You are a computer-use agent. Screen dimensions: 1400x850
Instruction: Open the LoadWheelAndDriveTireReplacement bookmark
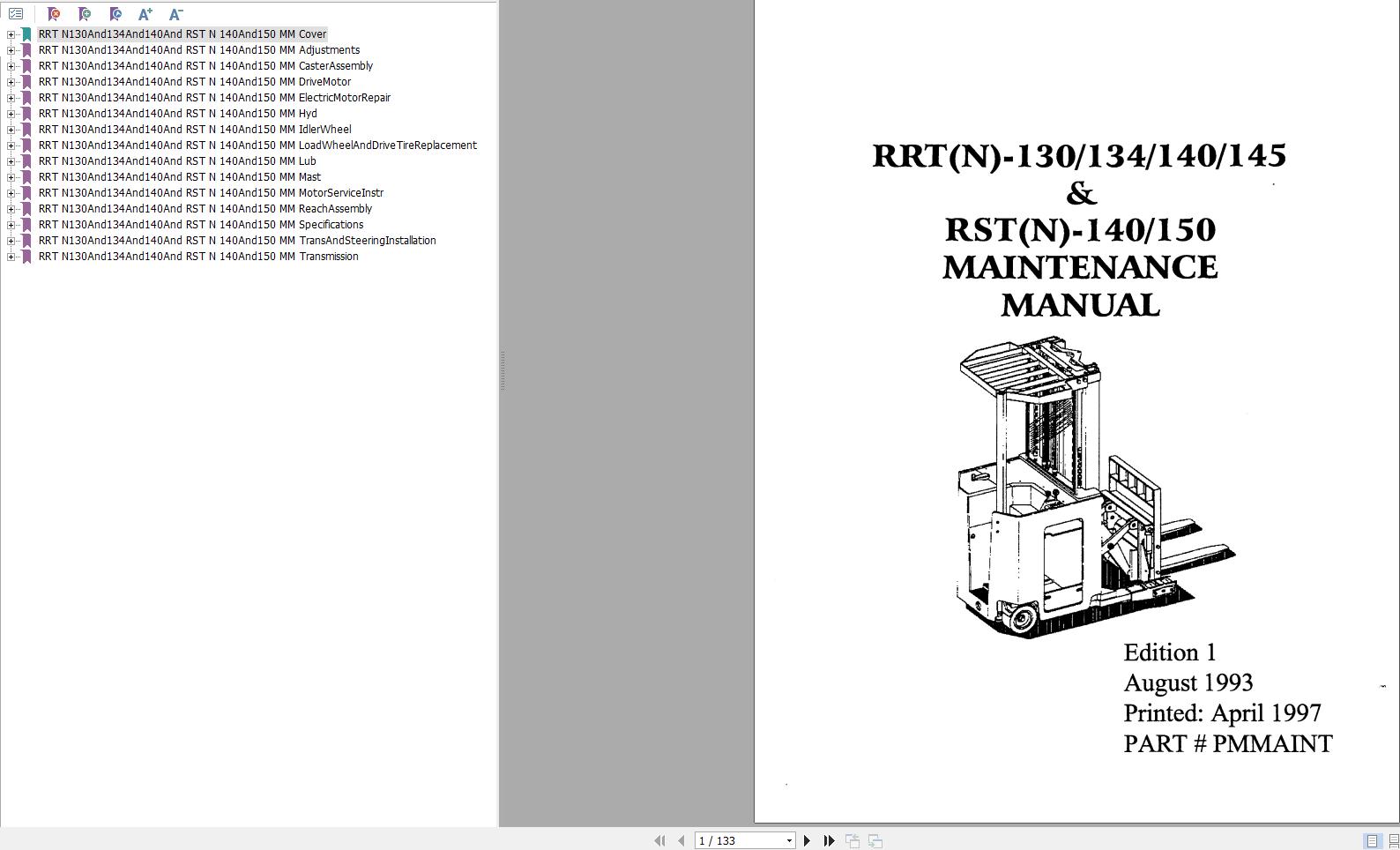pos(257,145)
